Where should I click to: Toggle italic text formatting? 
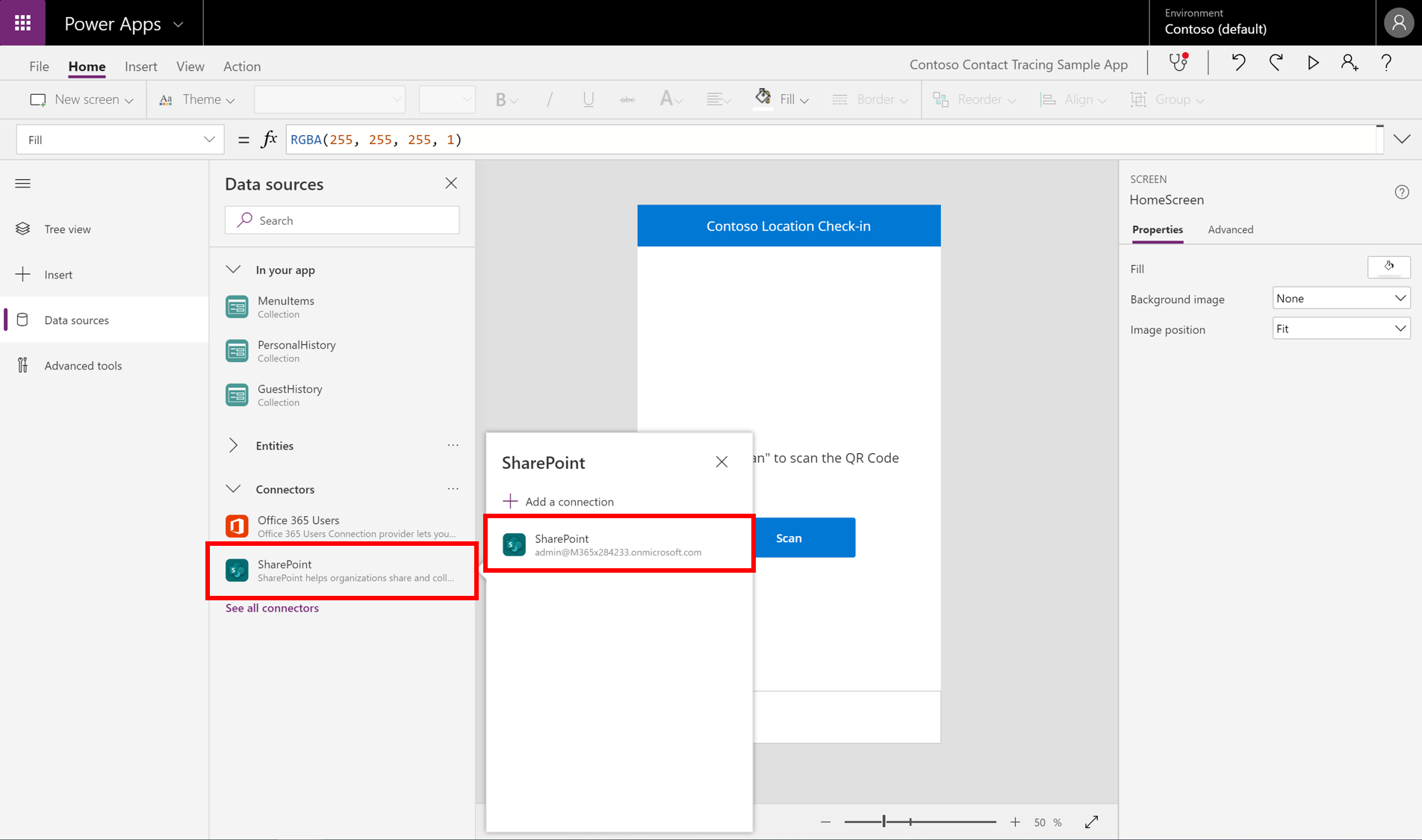tap(550, 99)
